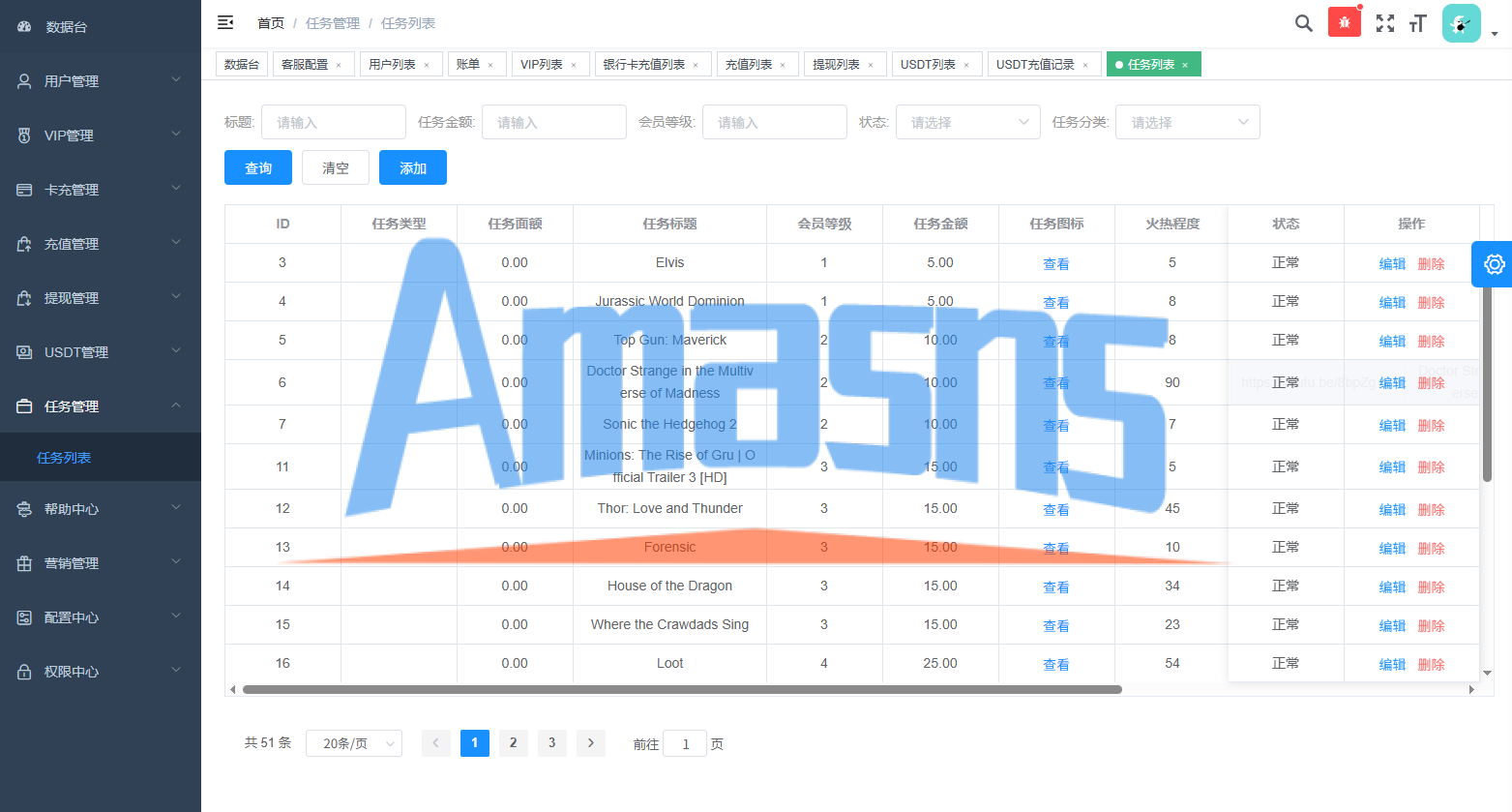This screenshot has height=812, width=1512.
Task: Click 编辑 for the Elvis row
Action: [1392, 263]
